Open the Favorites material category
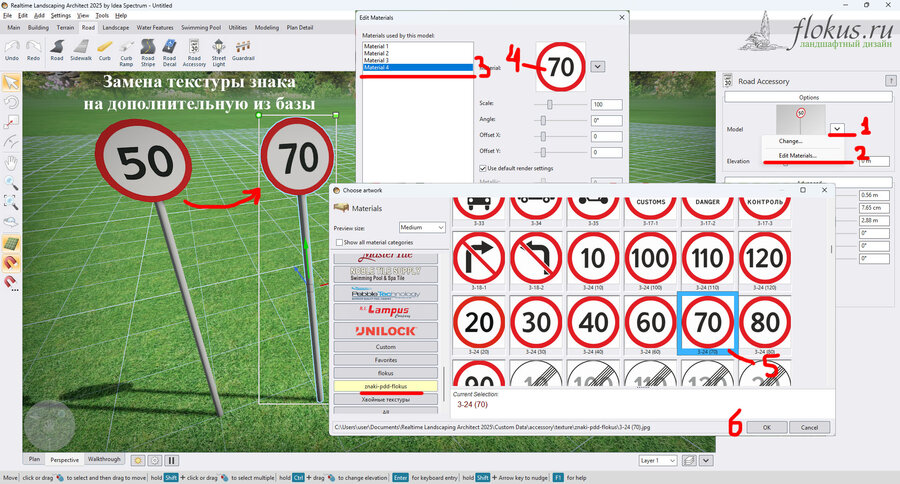 pos(385,360)
